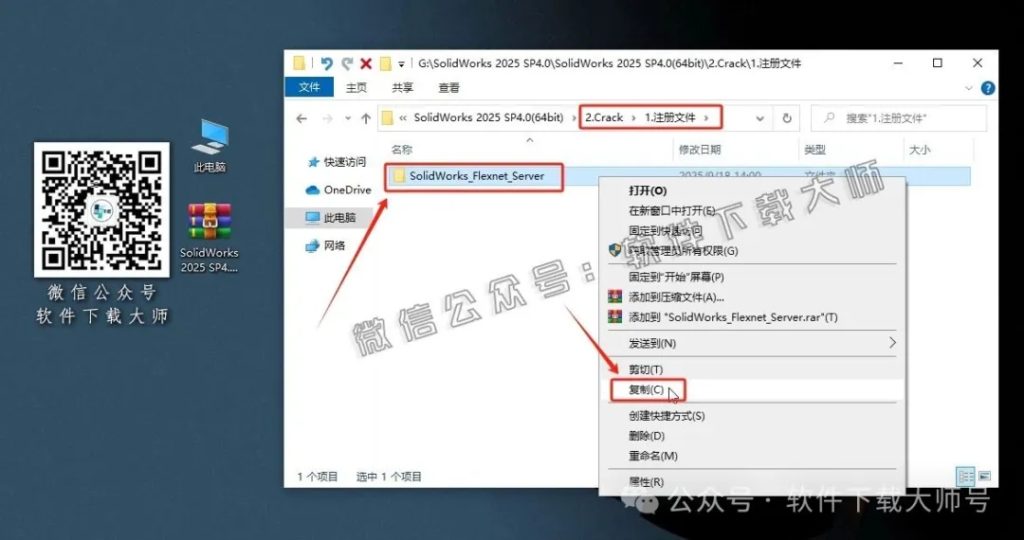This screenshot has height=540, width=1024.
Task: Choose 添加到 SolidWorks_Flexnet_Server.rar menu entry
Action: click(x=752, y=317)
